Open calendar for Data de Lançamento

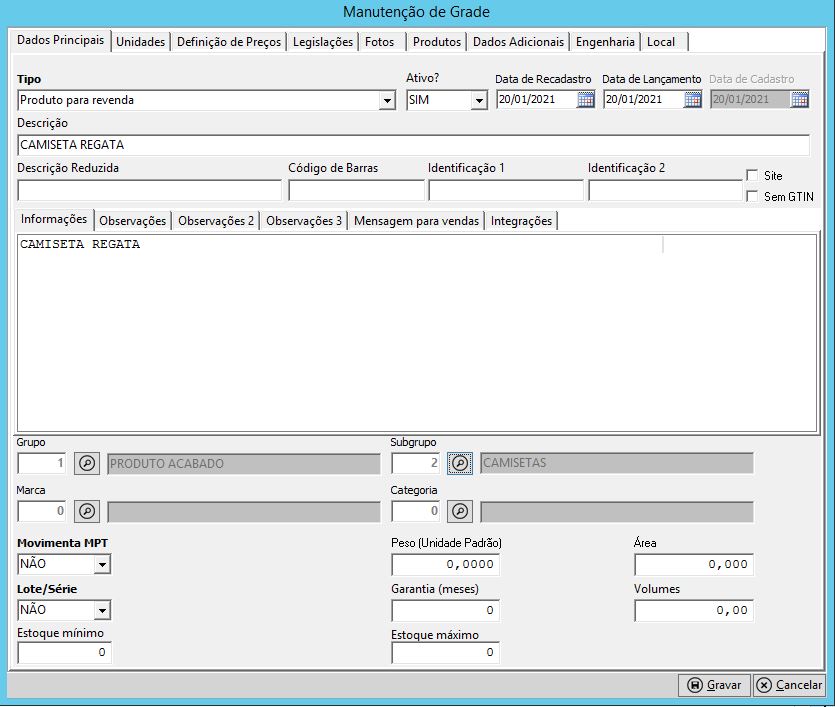pyautogui.click(x=692, y=100)
